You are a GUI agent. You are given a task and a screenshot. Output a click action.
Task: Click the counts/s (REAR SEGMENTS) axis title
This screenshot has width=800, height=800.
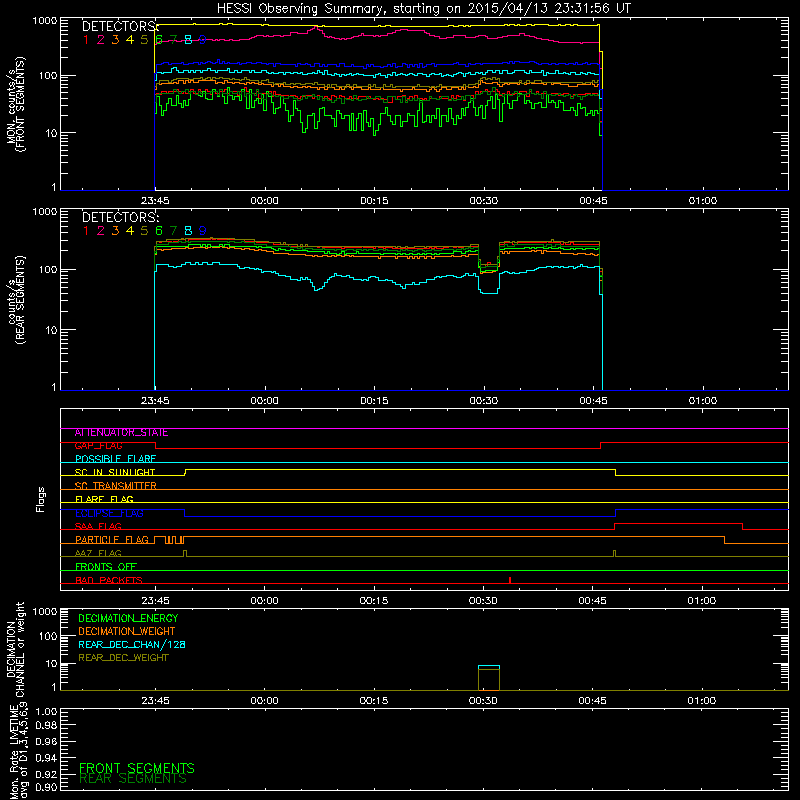tap(17, 300)
